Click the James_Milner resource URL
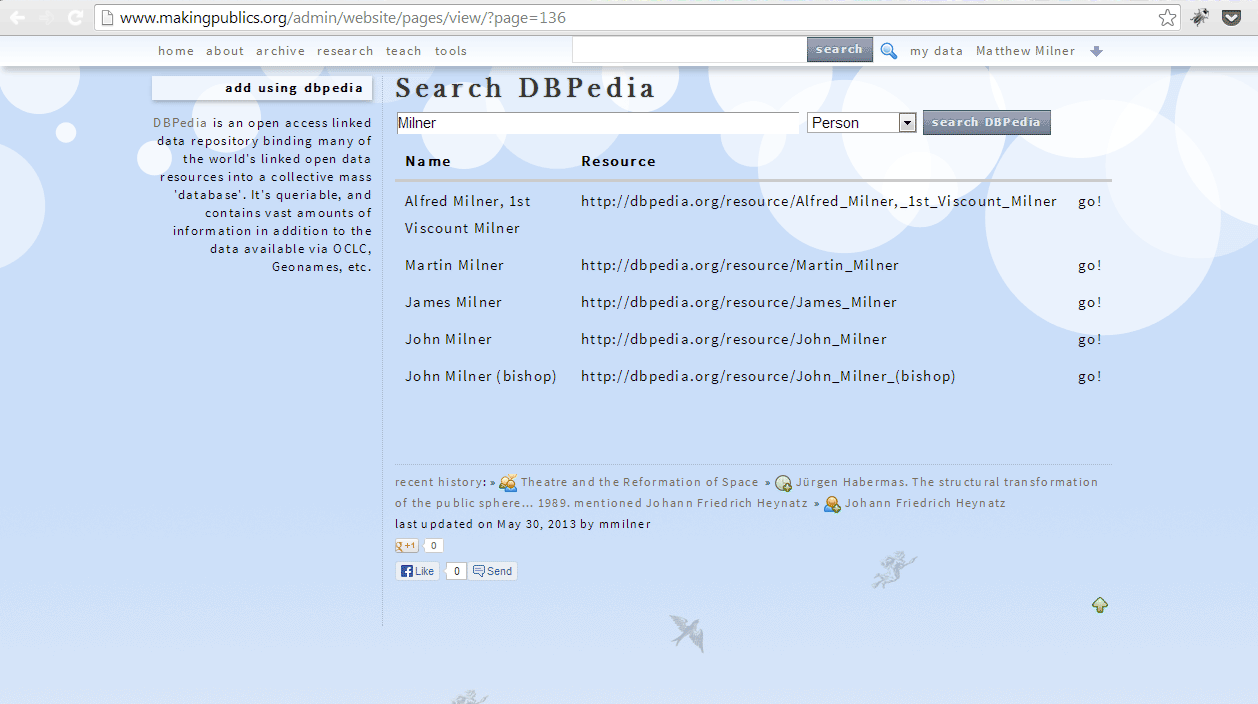This screenshot has width=1258, height=704. pyautogui.click(x=739, y=302)
